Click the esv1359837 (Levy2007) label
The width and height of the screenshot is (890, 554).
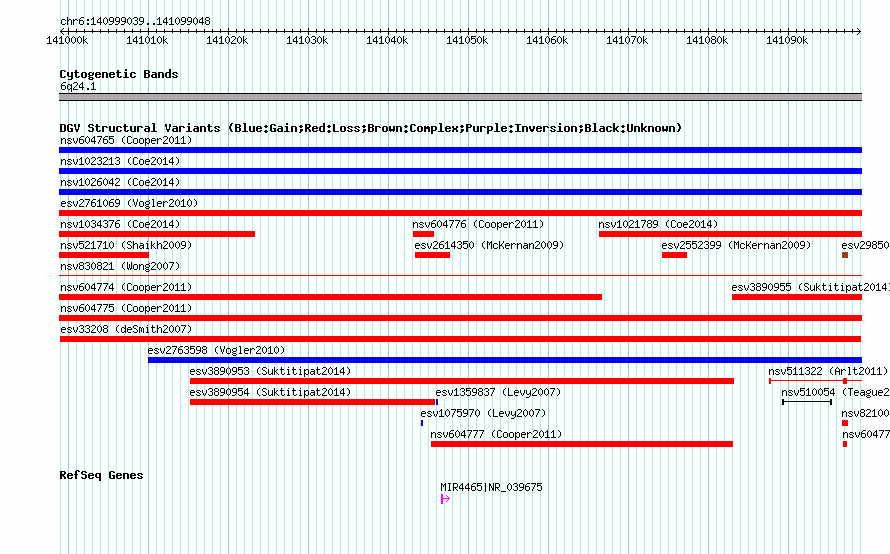click(498, 392)
